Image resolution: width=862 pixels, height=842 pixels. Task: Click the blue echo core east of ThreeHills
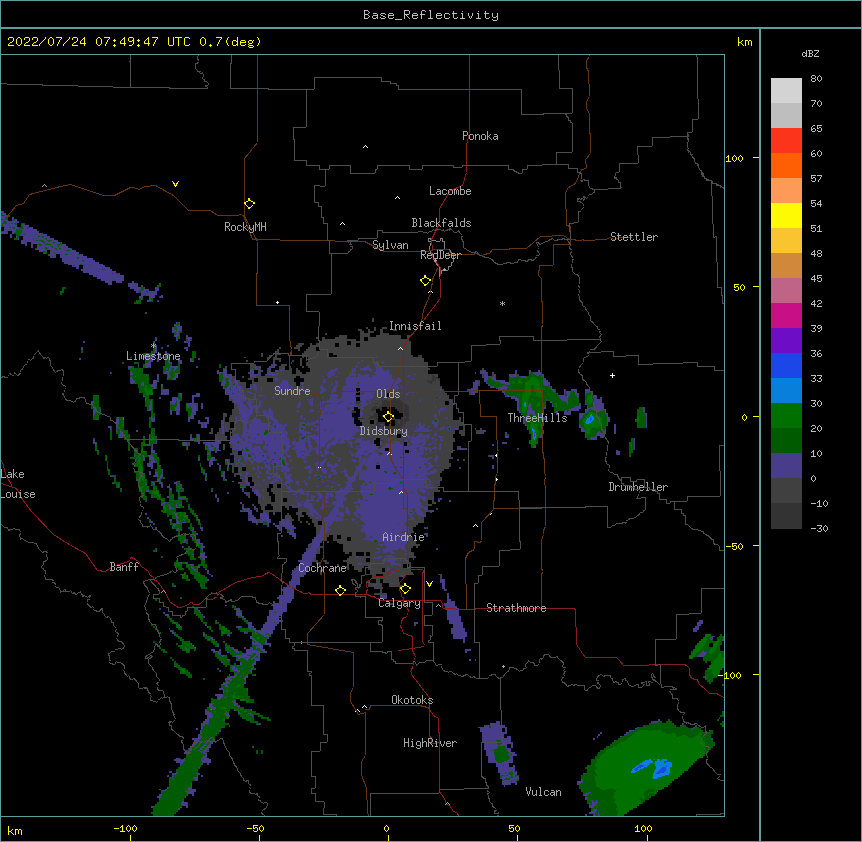(x=589, y=420)
